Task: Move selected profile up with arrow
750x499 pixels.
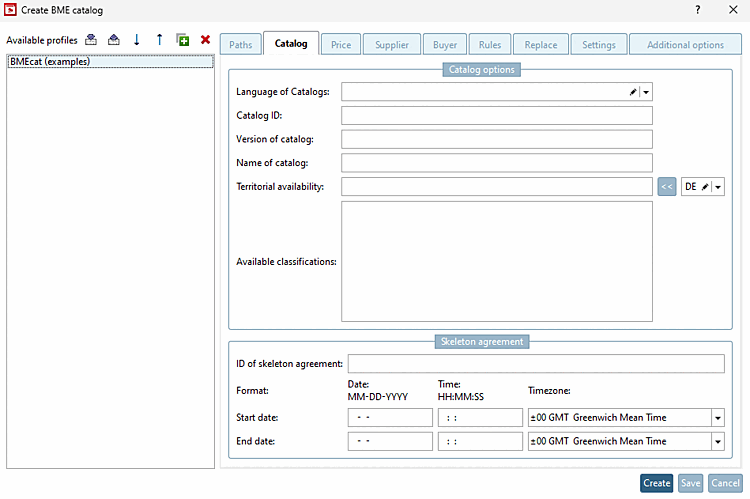Action: (160, 40)
